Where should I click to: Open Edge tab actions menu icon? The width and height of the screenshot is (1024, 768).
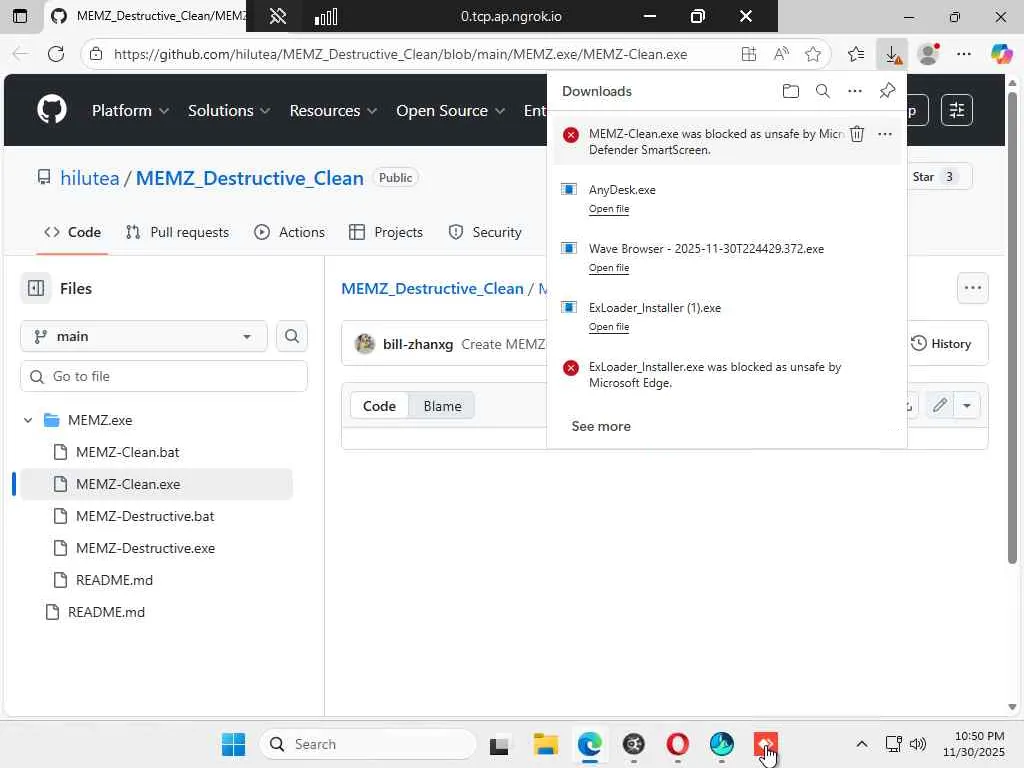click(x=20, y=16)
